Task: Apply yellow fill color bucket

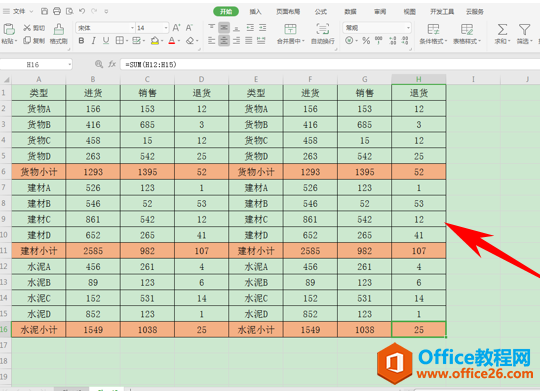Action: [155, 41]
